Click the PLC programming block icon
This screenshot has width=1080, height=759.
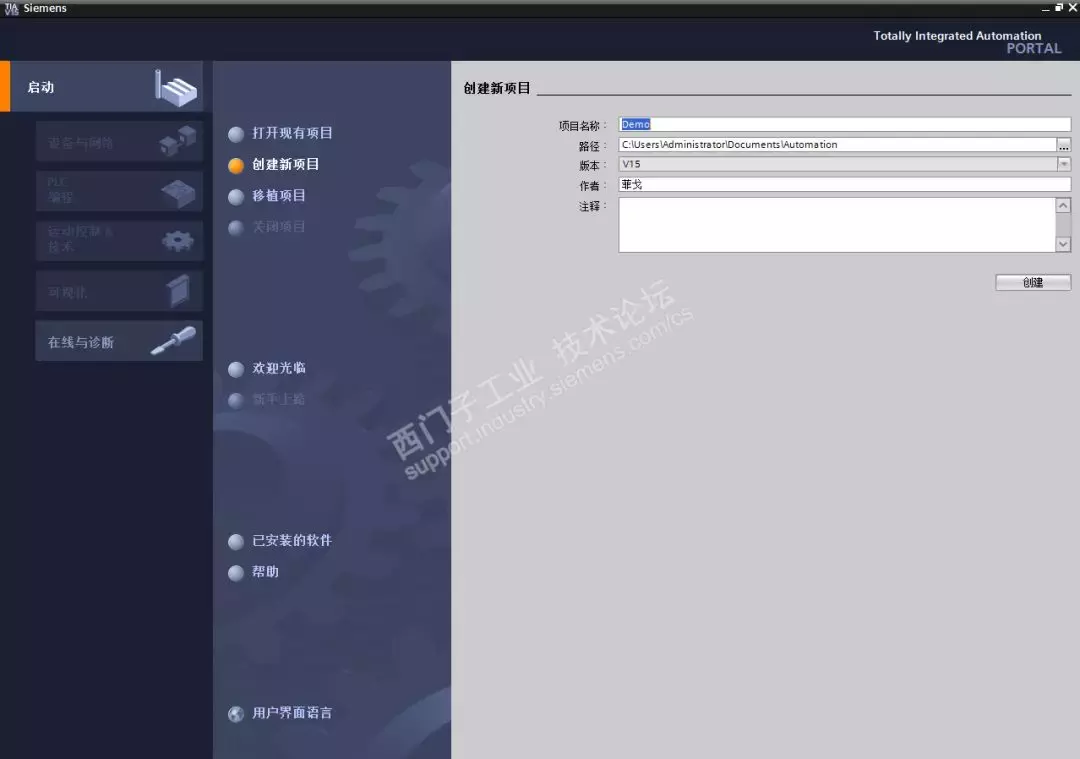(x=178, y=192)
